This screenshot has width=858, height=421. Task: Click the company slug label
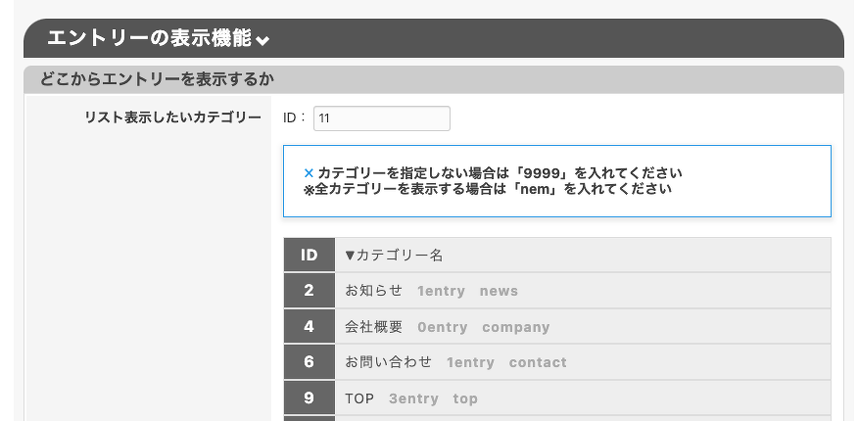[x=515, y=327]
